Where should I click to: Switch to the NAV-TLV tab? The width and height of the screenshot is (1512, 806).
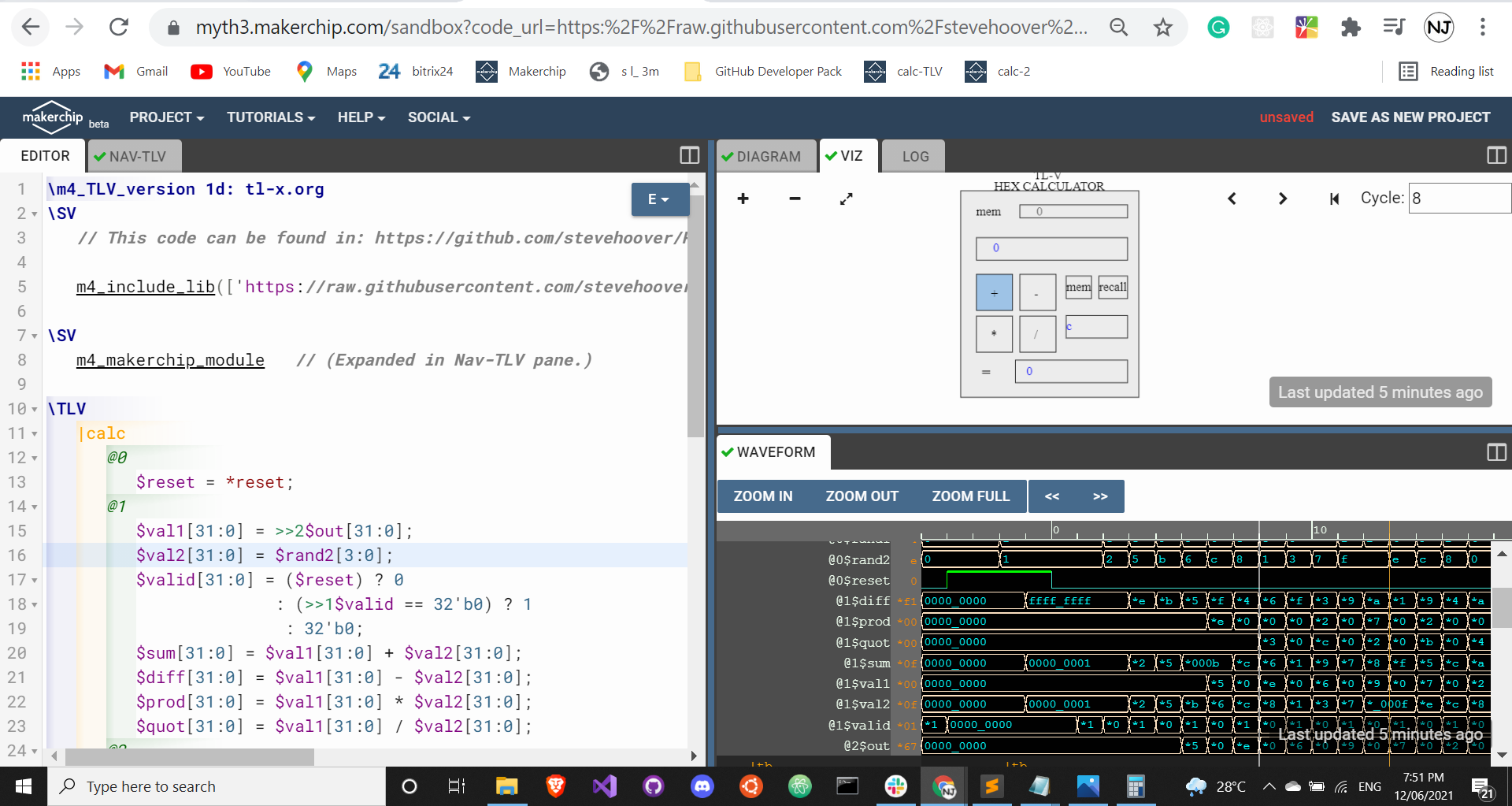coord(135,156)
